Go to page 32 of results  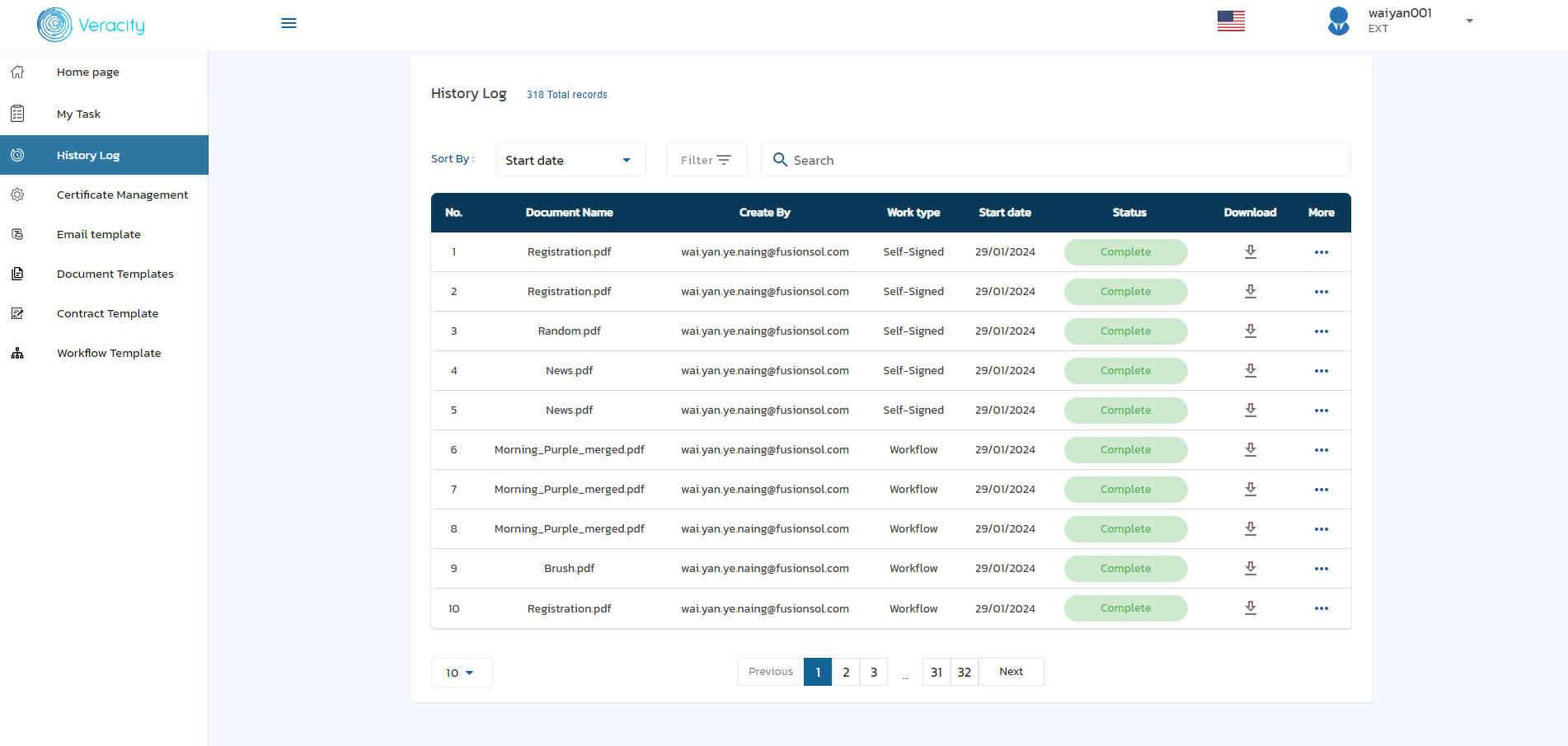964,672
